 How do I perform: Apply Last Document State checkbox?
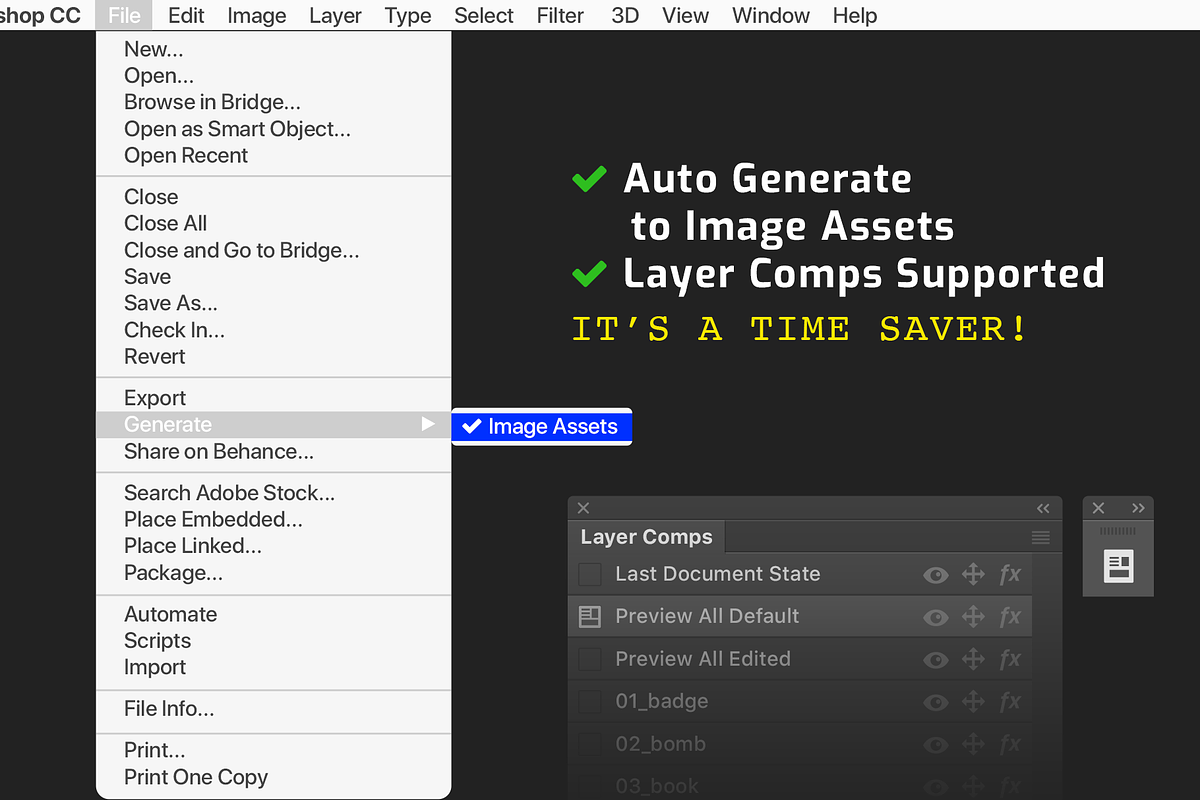pos(590,574)
